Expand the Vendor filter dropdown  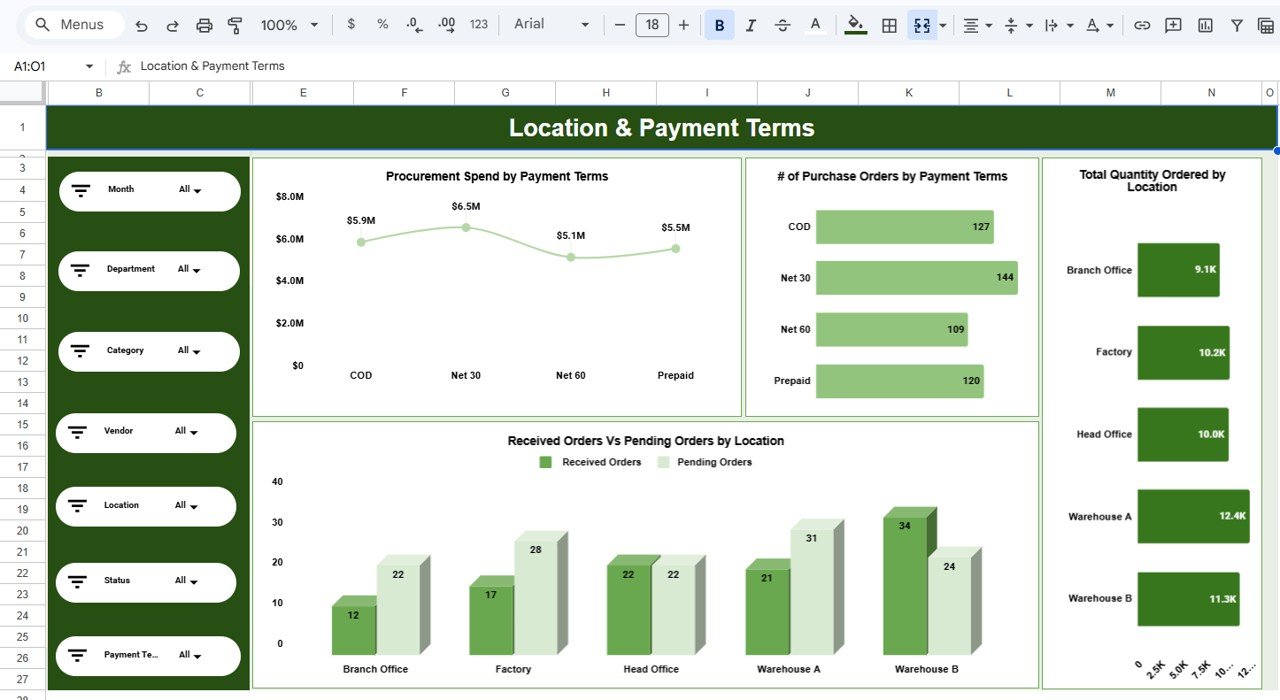185,432
